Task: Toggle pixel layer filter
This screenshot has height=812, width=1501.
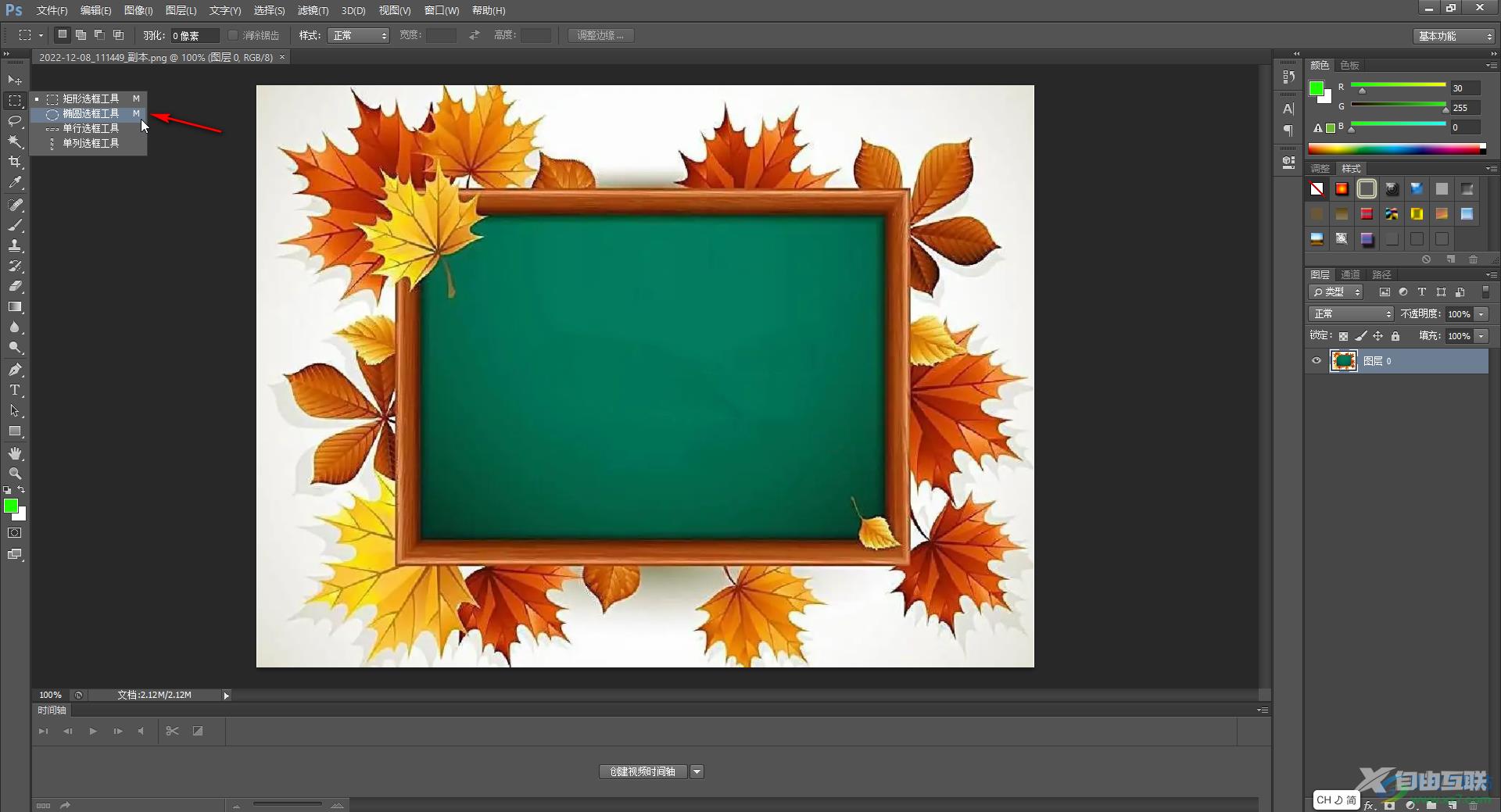Action: click(x=1385, y=292)
